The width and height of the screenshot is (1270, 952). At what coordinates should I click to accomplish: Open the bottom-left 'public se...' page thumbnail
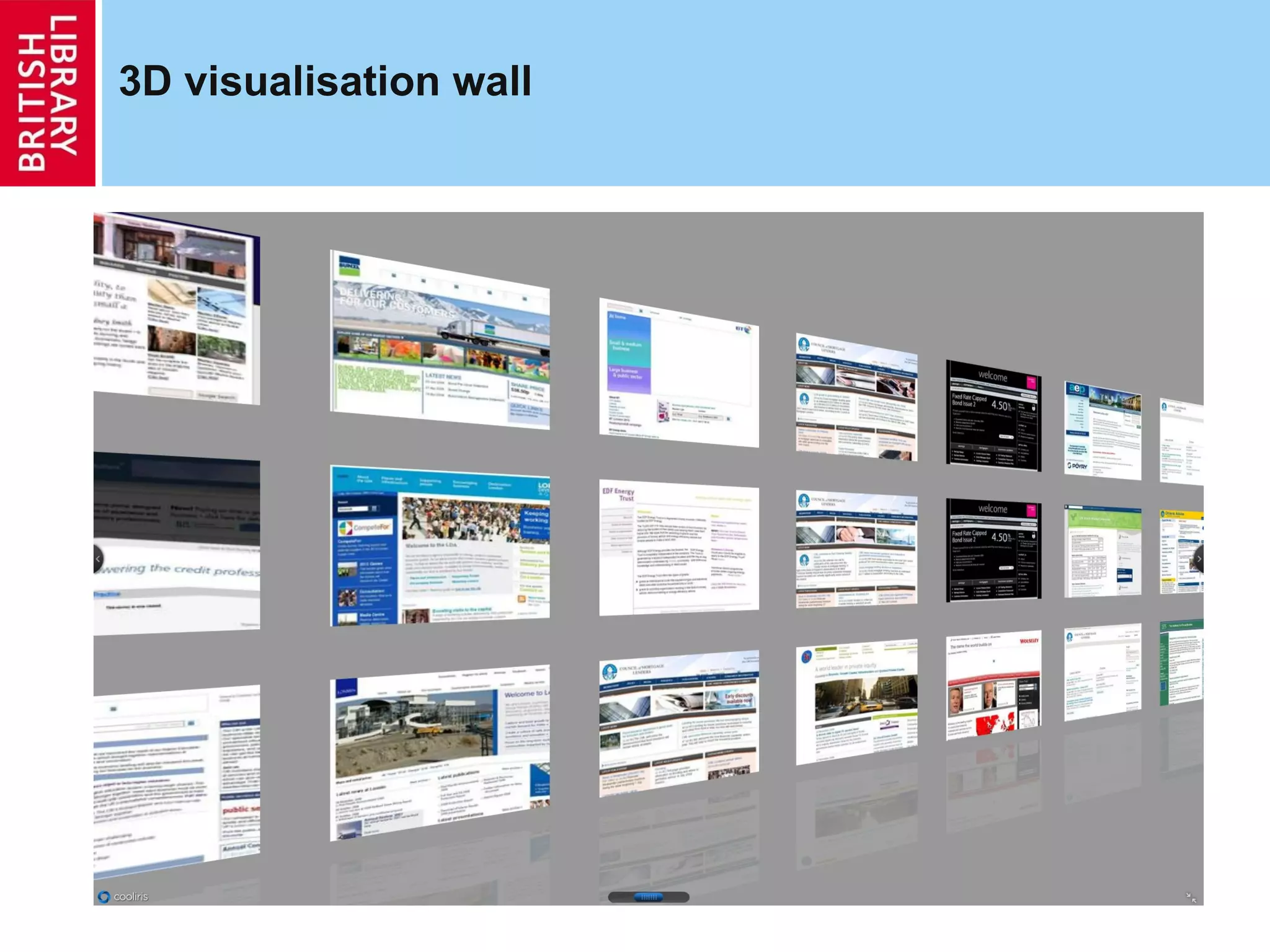pyautogui.click(x=177, y=782)
